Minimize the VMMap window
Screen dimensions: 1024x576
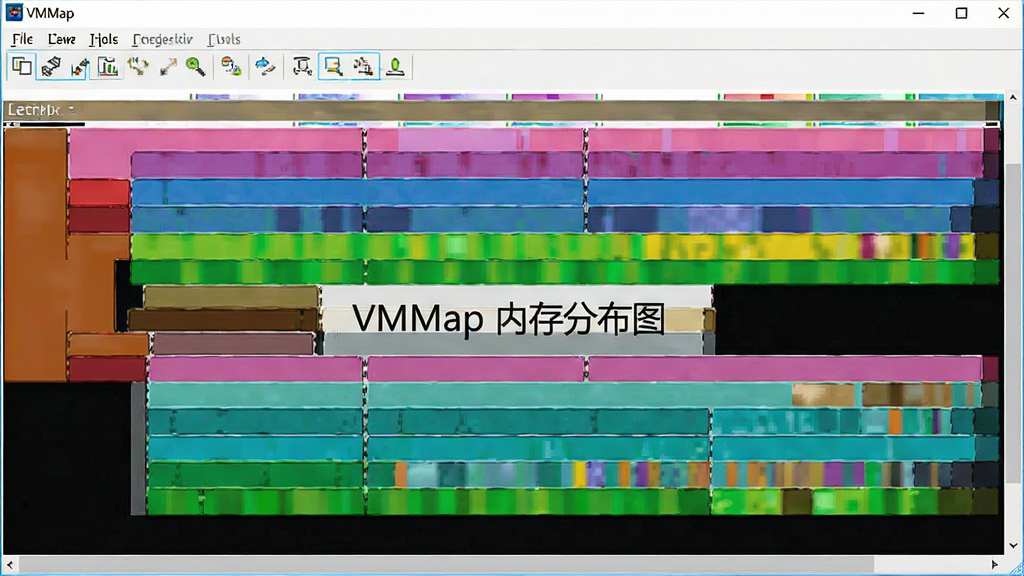click(x=918, y=13)
